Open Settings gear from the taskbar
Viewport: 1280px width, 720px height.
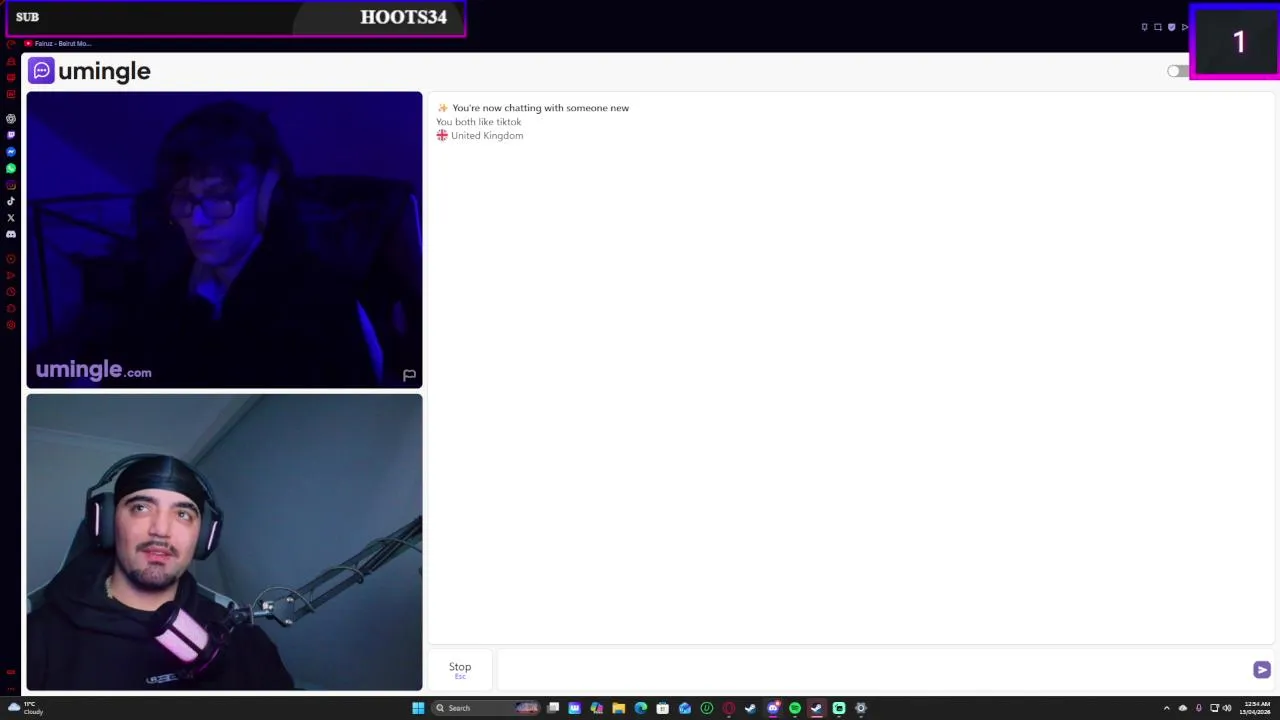pos(860,708)
